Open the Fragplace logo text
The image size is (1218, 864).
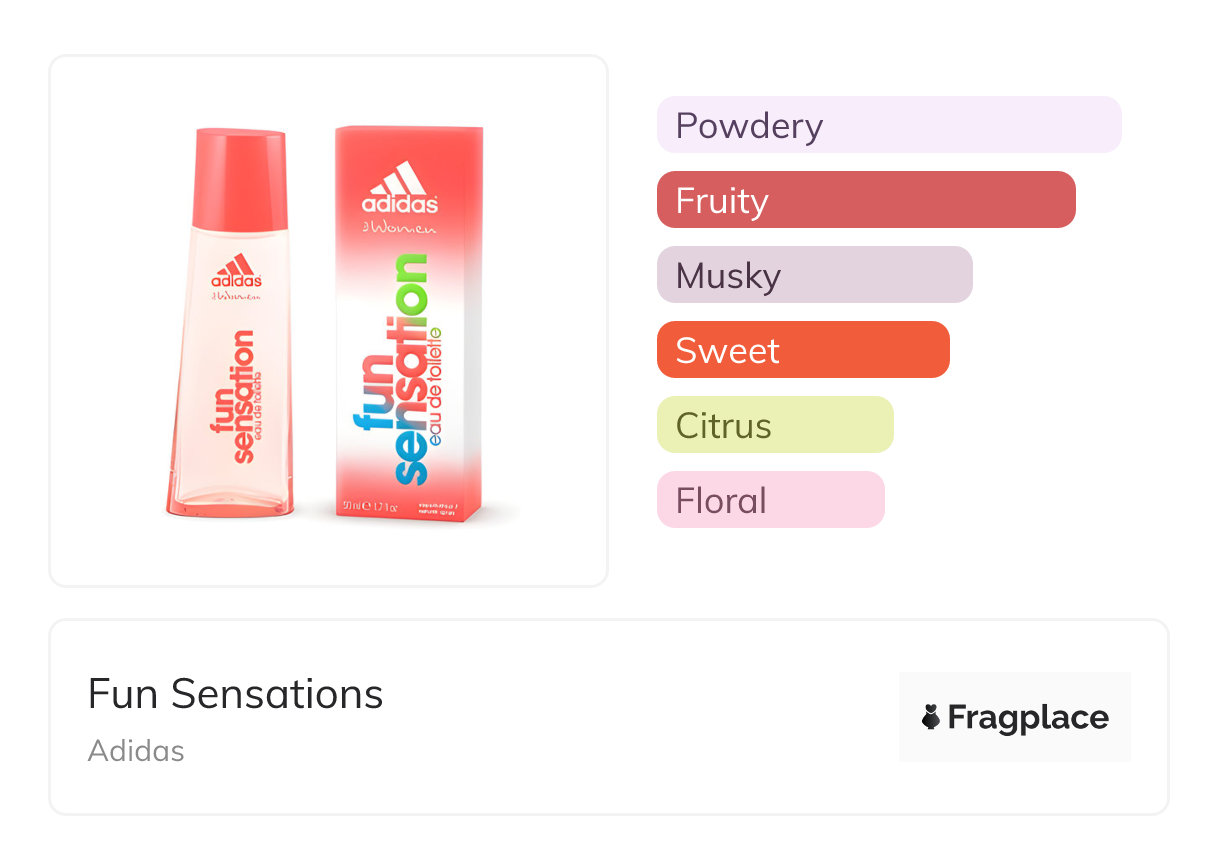click(x=1027, y=717)
